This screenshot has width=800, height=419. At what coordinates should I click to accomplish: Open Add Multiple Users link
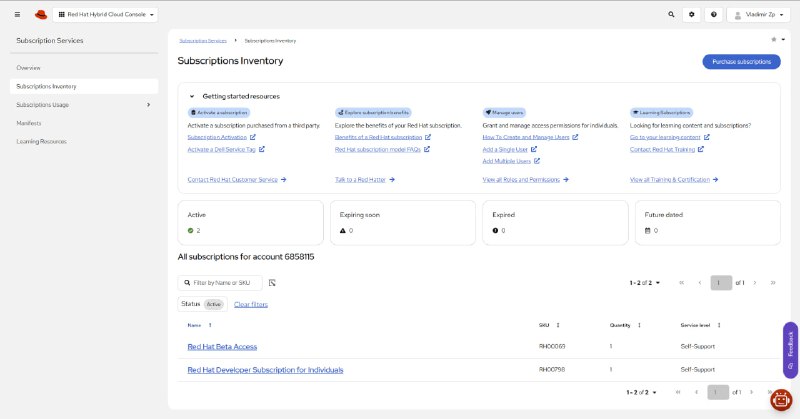click(x=511, y=161)
